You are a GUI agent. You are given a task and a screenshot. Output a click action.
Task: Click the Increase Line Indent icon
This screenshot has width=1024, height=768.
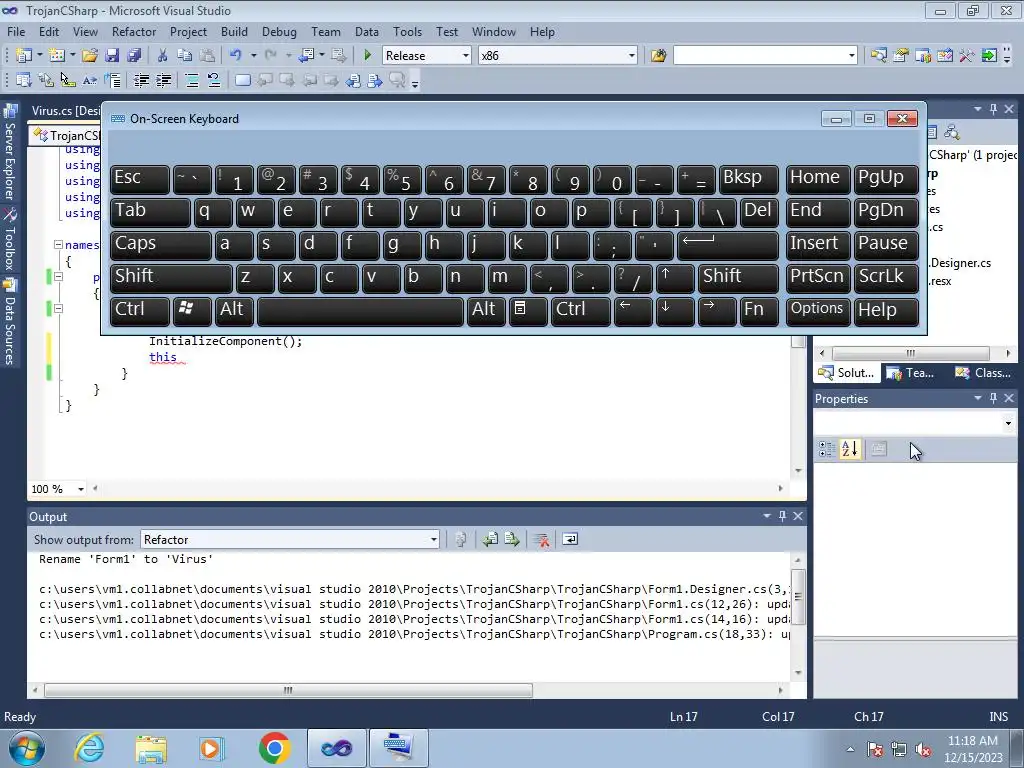pyautogui.click(x=164, y=80)
